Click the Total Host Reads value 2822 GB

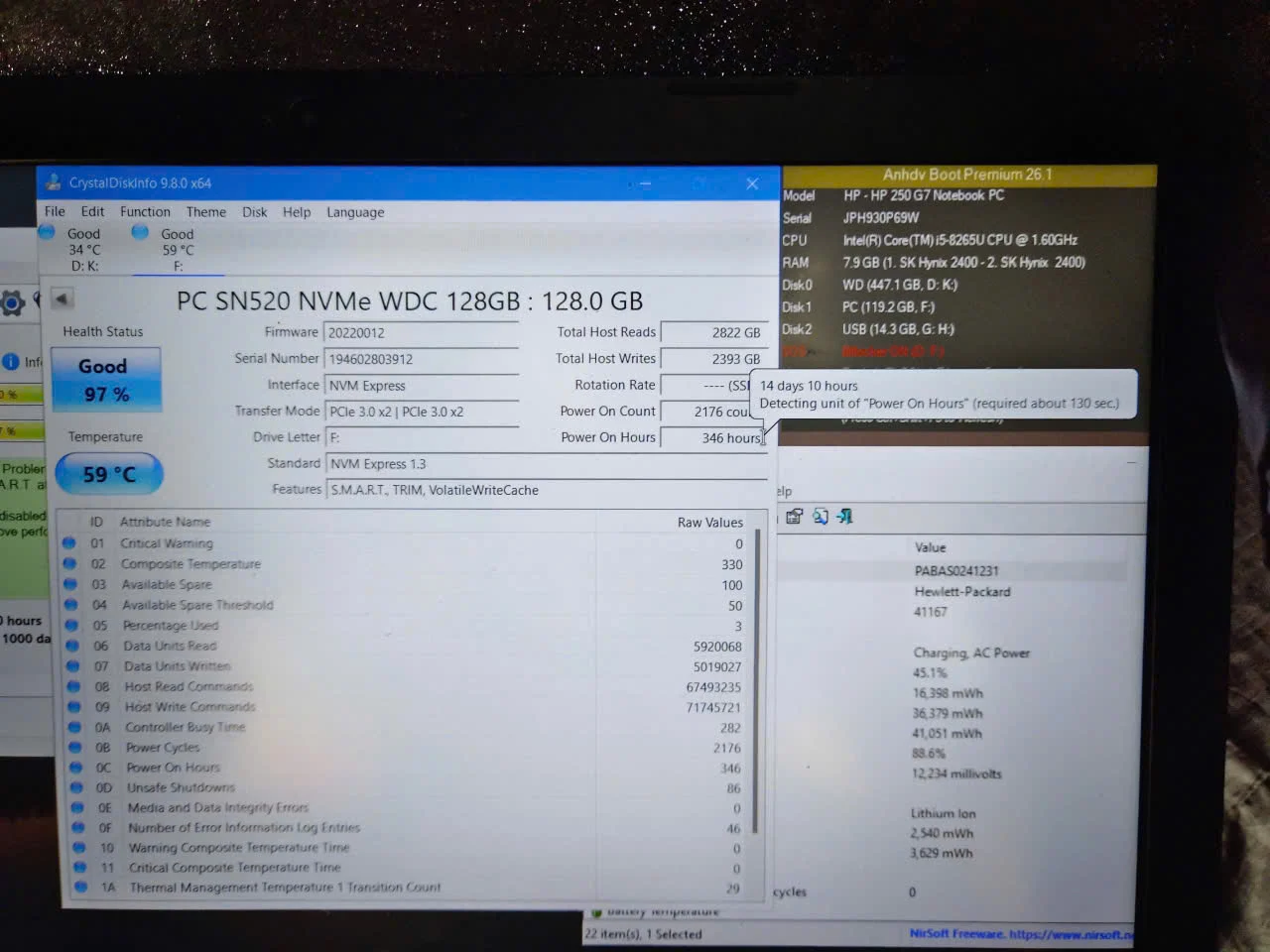click(x=712, y=332)
